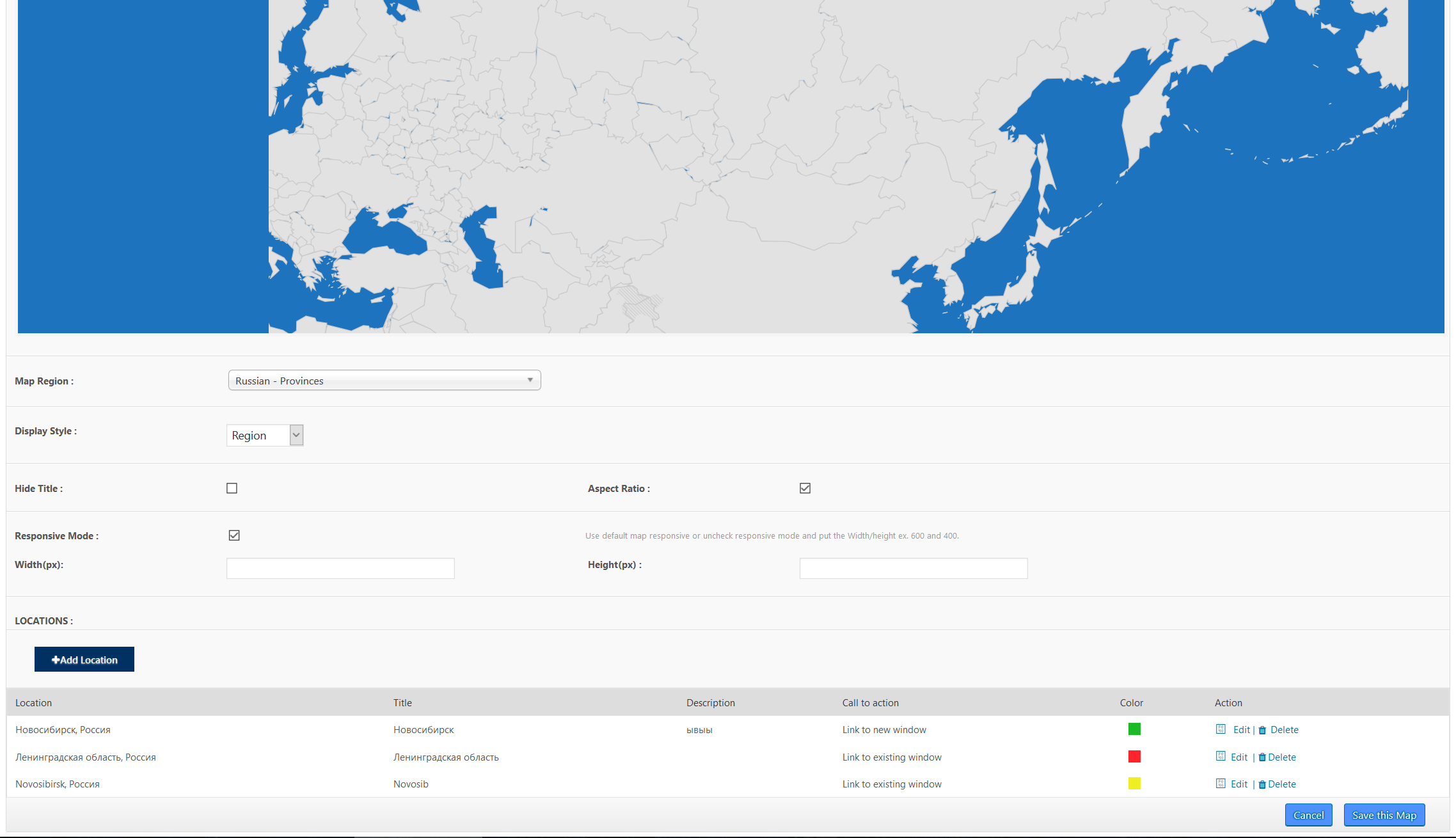Click the Cancel button
This screenshot has height=838, width=1456.
(x=1308, y=815)
